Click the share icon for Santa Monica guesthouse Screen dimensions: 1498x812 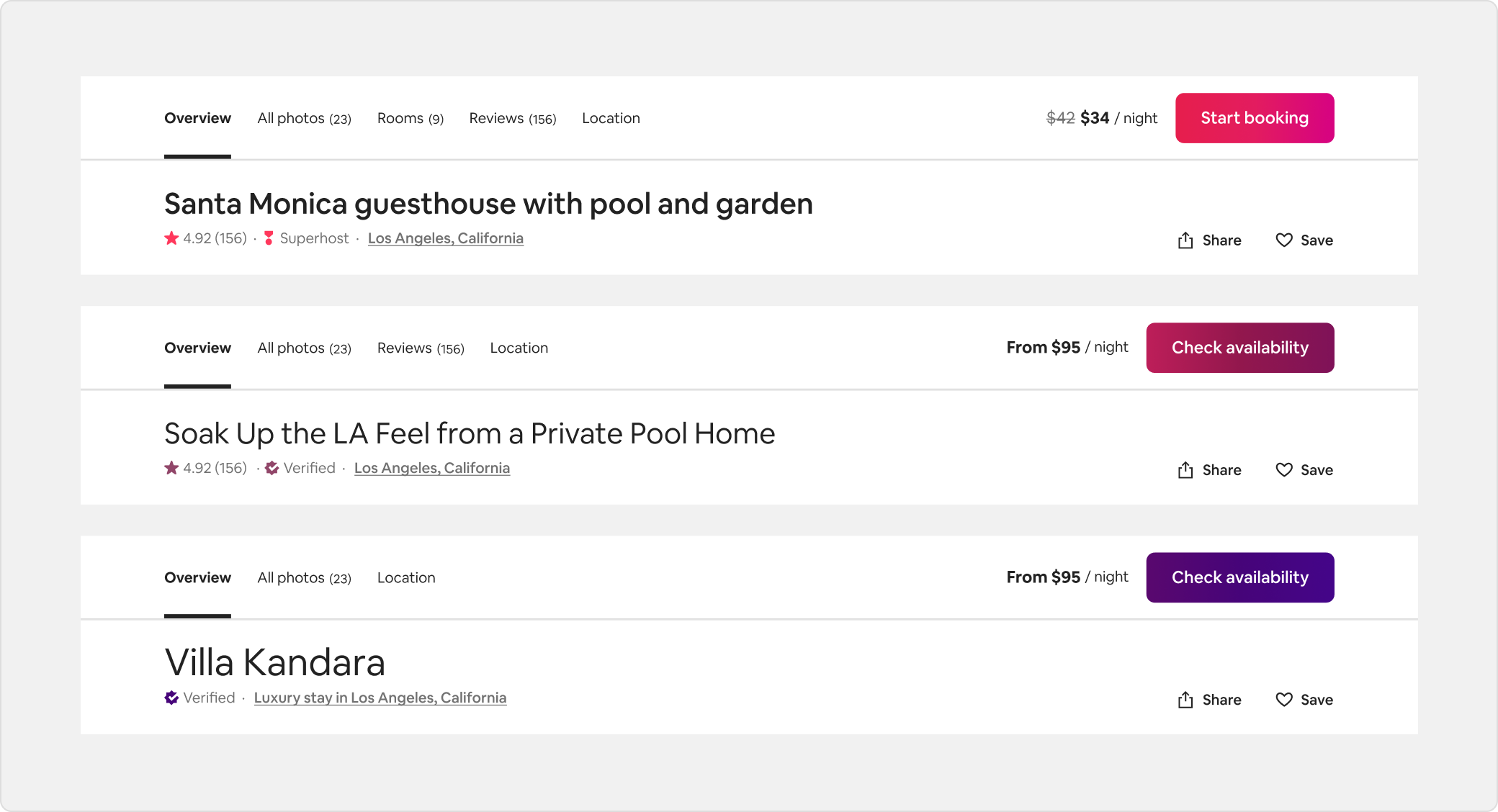1185,240
